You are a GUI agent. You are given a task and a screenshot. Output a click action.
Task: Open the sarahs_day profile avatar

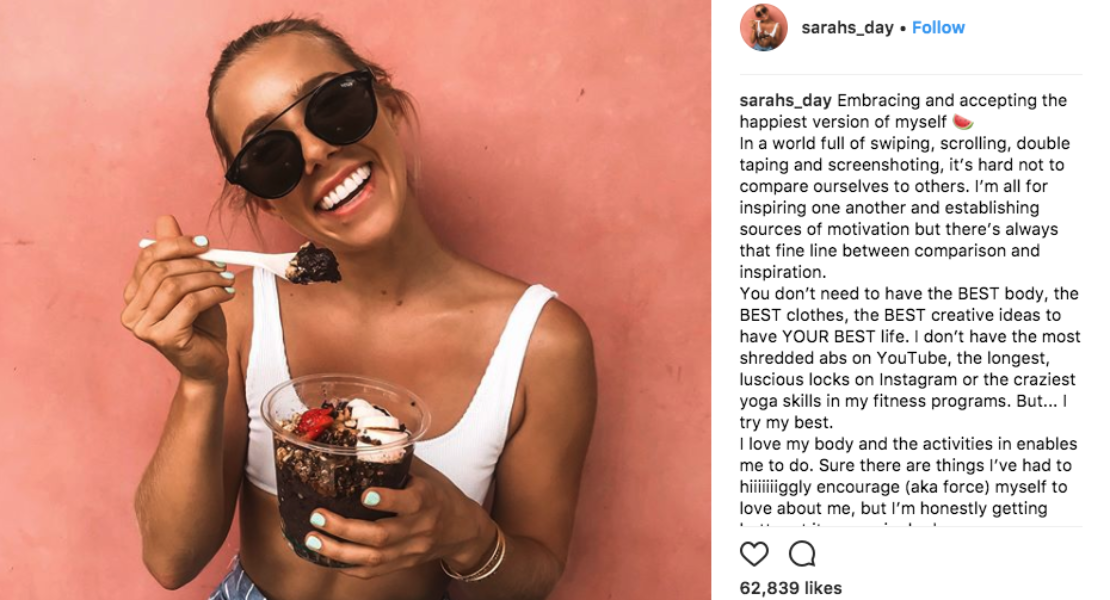click(x=764, y=28)
